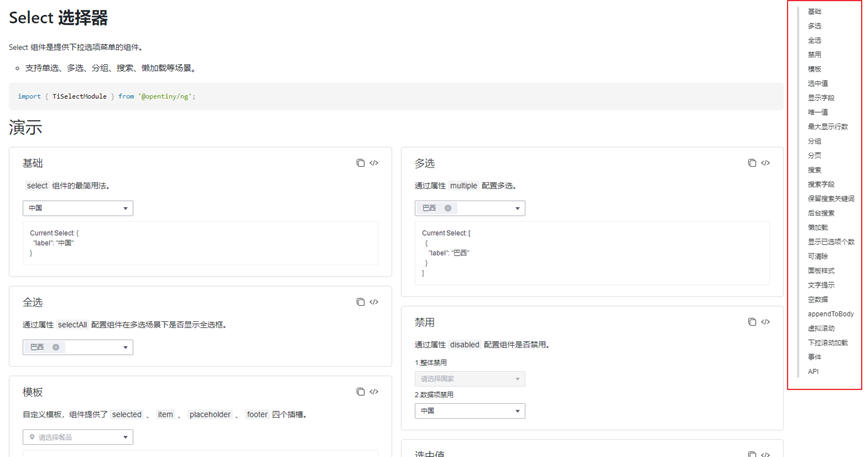Screen dimensions: 865x457
Task: Open 中国 select under 数据项禁用
Action: click(470, 411)
